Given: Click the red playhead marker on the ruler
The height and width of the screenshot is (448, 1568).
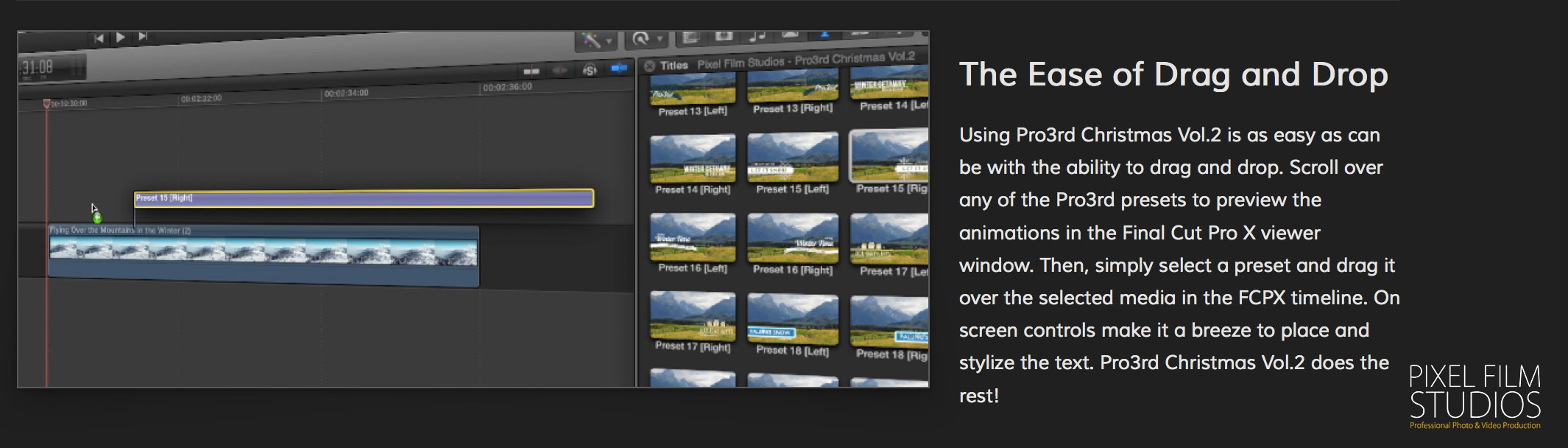Looking at the screenshot, I should tap(46, 104).
